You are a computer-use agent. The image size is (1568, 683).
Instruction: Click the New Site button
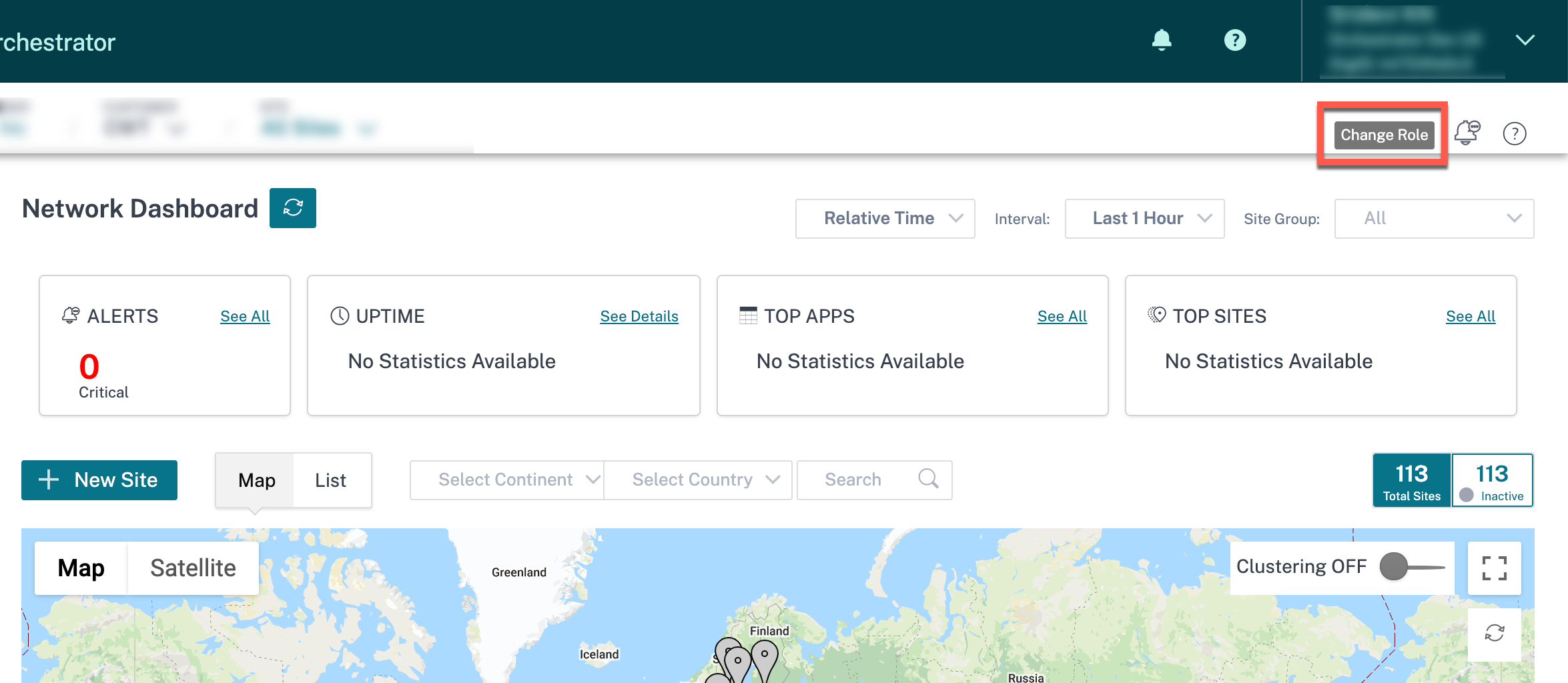[99, 480]
